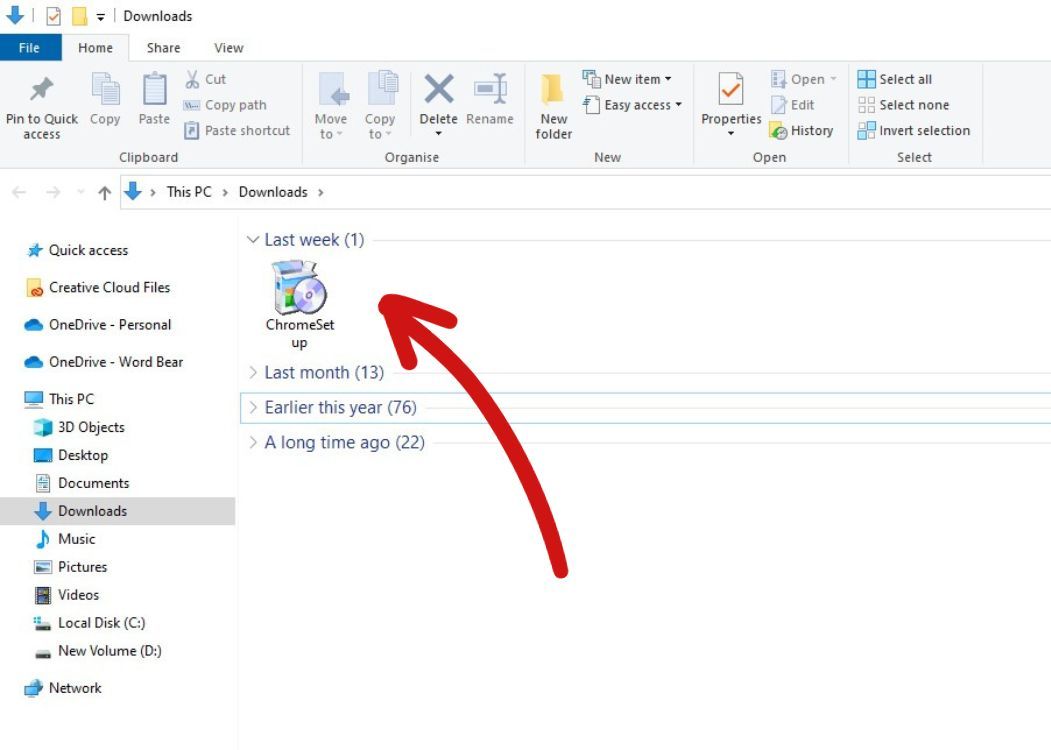Open the ChromeSetup installer file
The height and width of the screenshot is (750, 1051).
pos(300,293)
